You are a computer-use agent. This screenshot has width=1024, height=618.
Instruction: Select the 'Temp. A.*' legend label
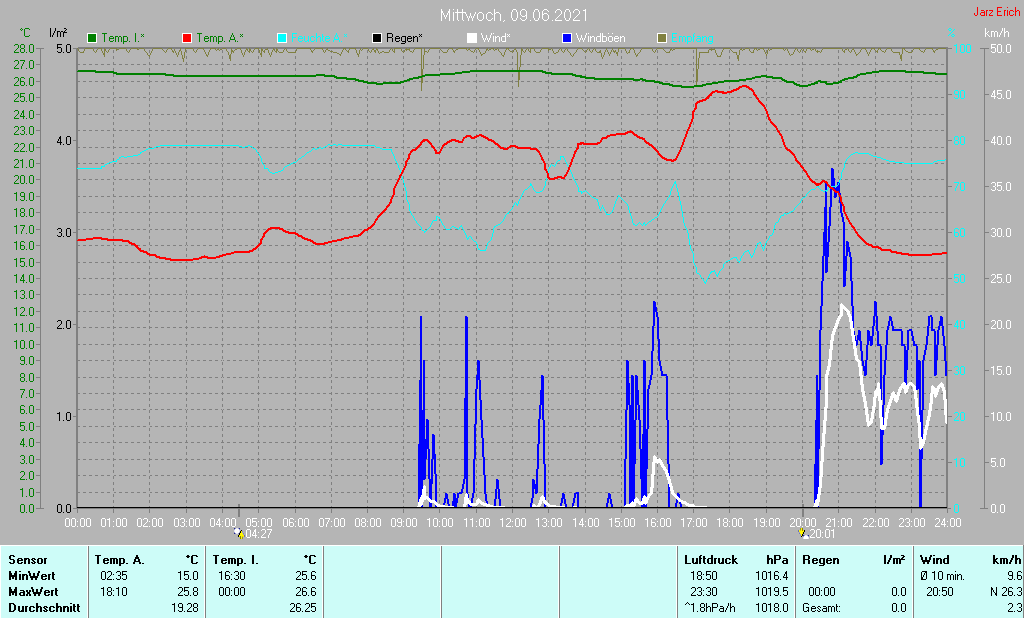coord(219,38)
